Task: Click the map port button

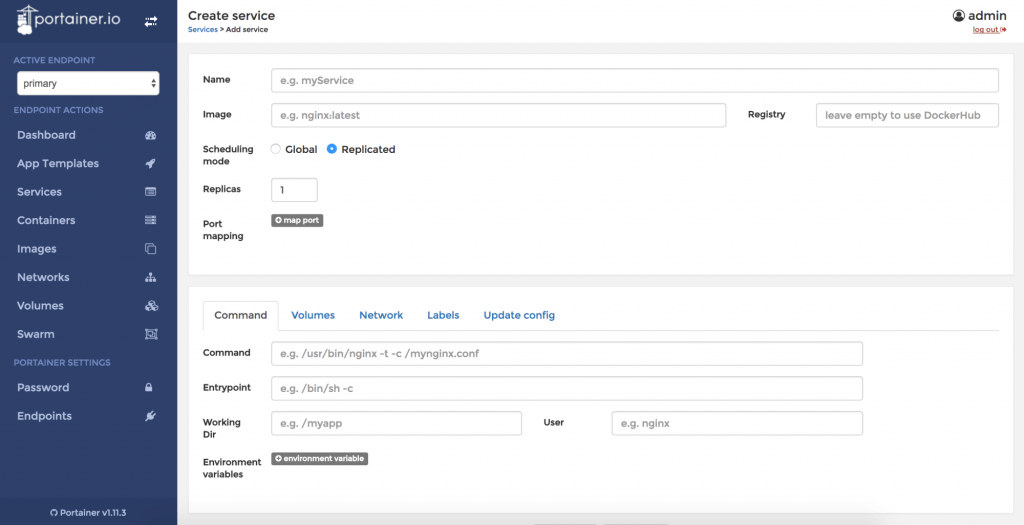Action: [297, 220]
